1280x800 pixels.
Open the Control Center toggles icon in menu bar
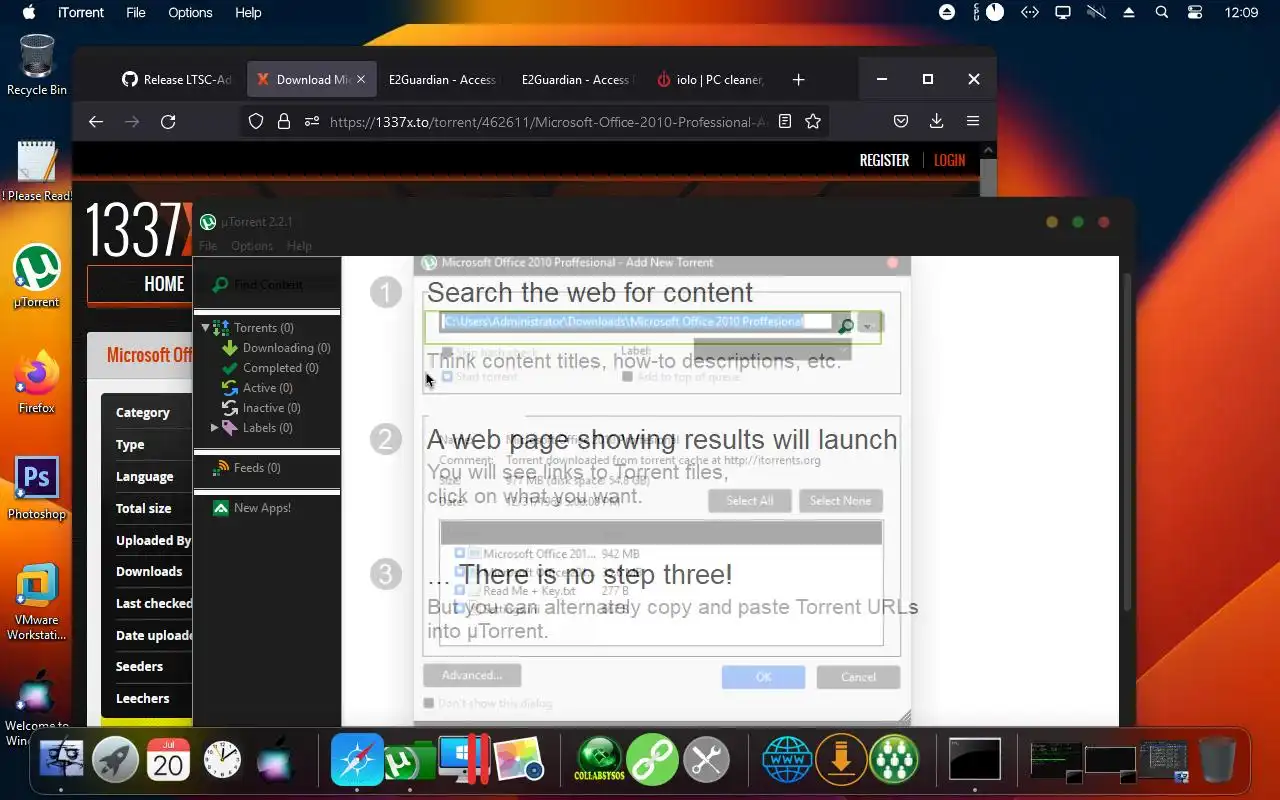click(1195, 12)
